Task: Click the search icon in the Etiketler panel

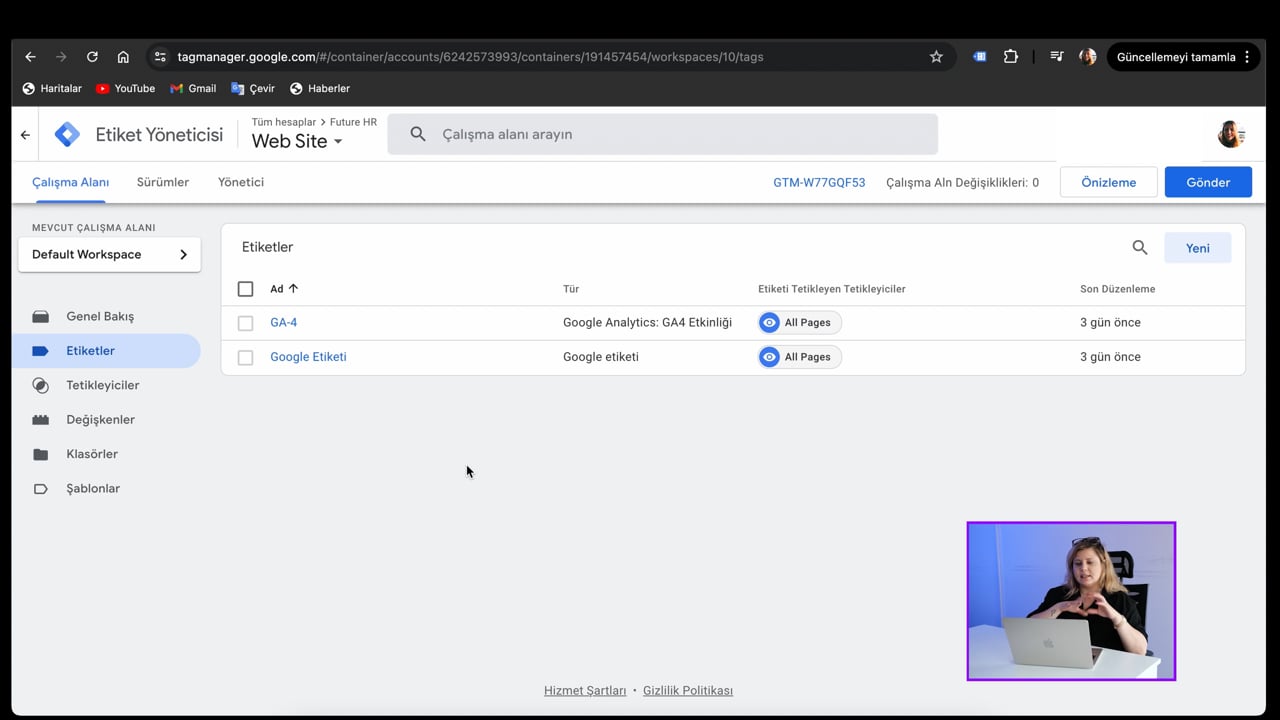Action: 1140,248
